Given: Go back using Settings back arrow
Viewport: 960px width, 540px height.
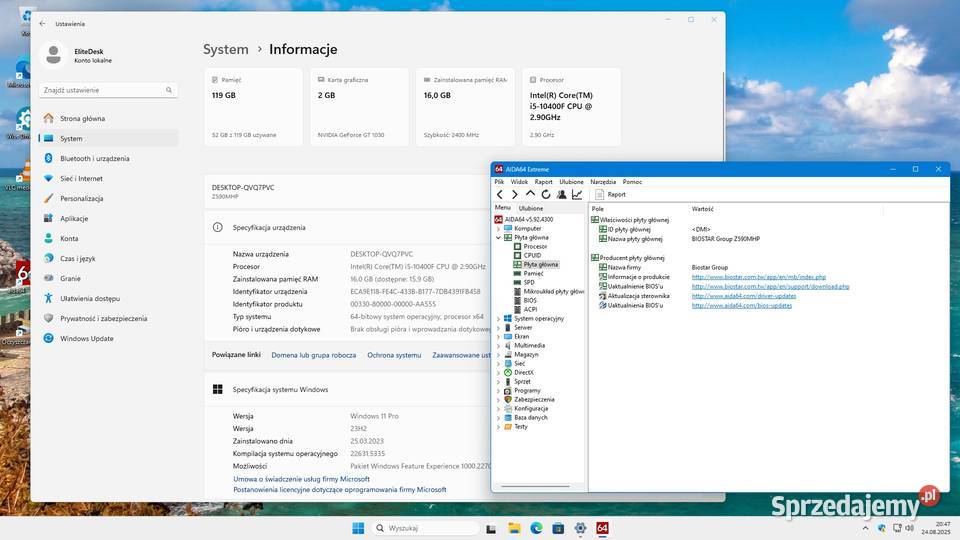Looking at the screenshot, I should point(42,24).
